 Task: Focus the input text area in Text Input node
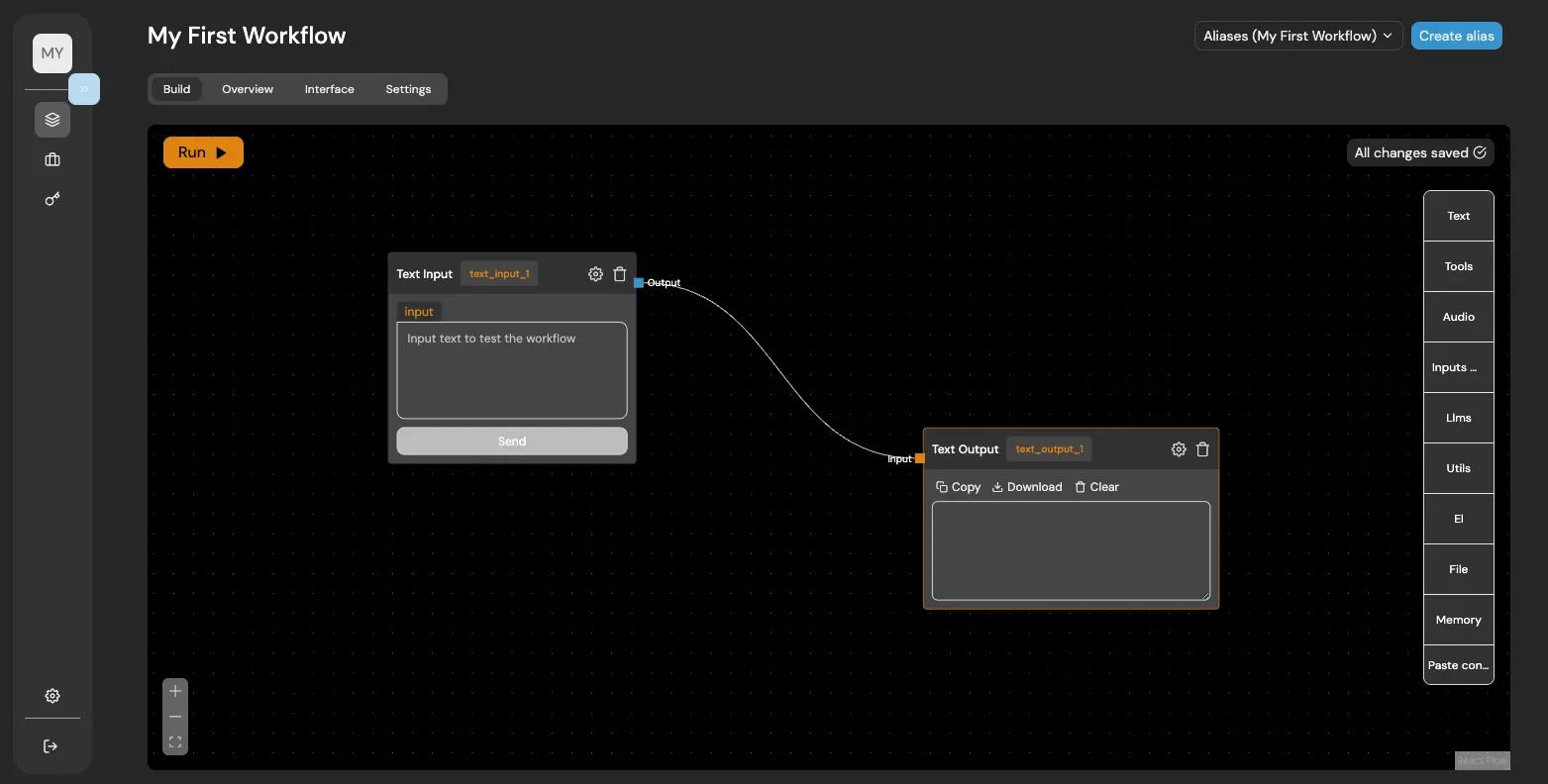point(512,370)
